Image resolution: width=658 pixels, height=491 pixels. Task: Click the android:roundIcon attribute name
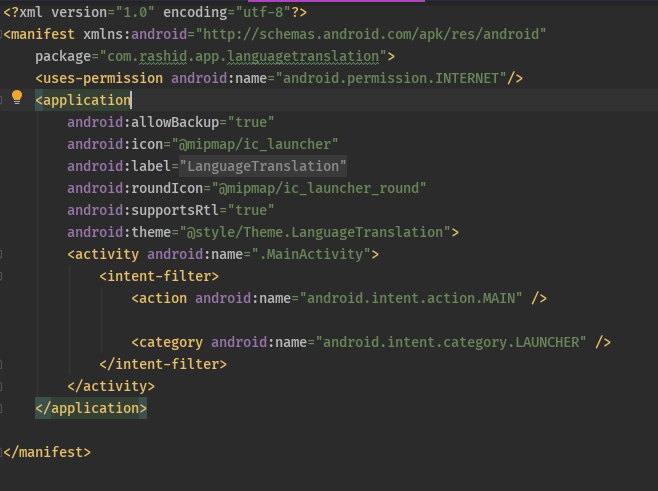click(135, 188)
